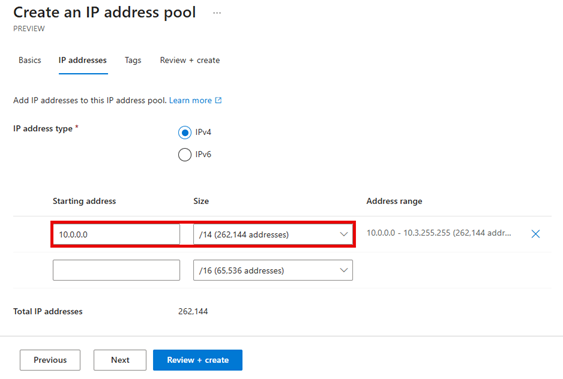Click the chevron arrow of the /14 dropdown
The width and height of the screenshot is (563, 379).
[x=344, y=234]
